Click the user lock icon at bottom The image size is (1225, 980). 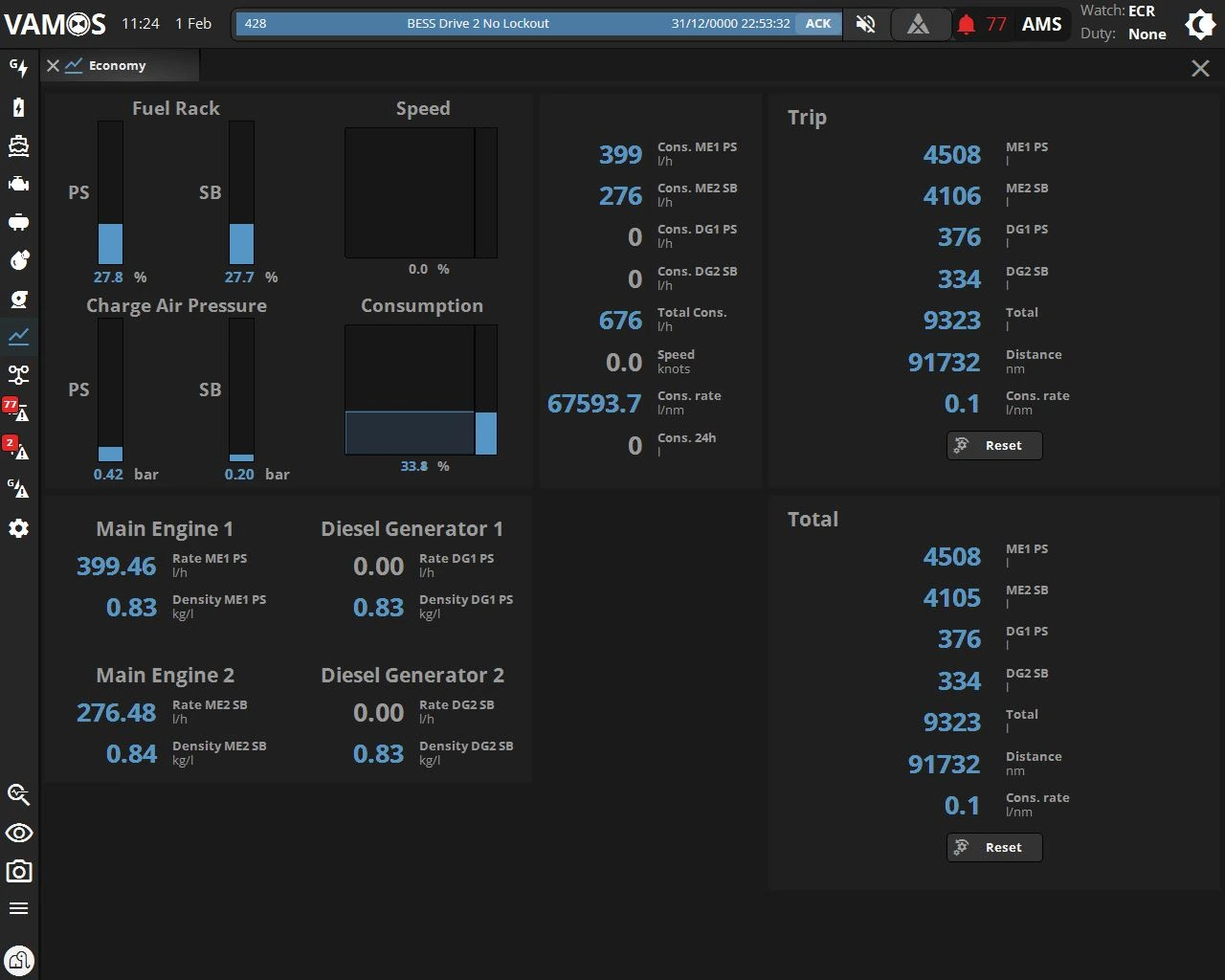18,959
